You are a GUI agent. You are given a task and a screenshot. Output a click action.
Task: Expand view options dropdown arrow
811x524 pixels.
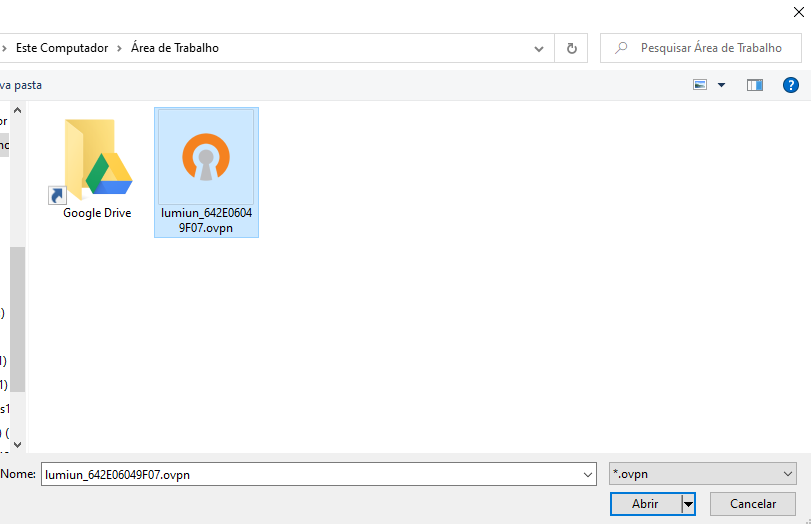(x=722, y=85)
